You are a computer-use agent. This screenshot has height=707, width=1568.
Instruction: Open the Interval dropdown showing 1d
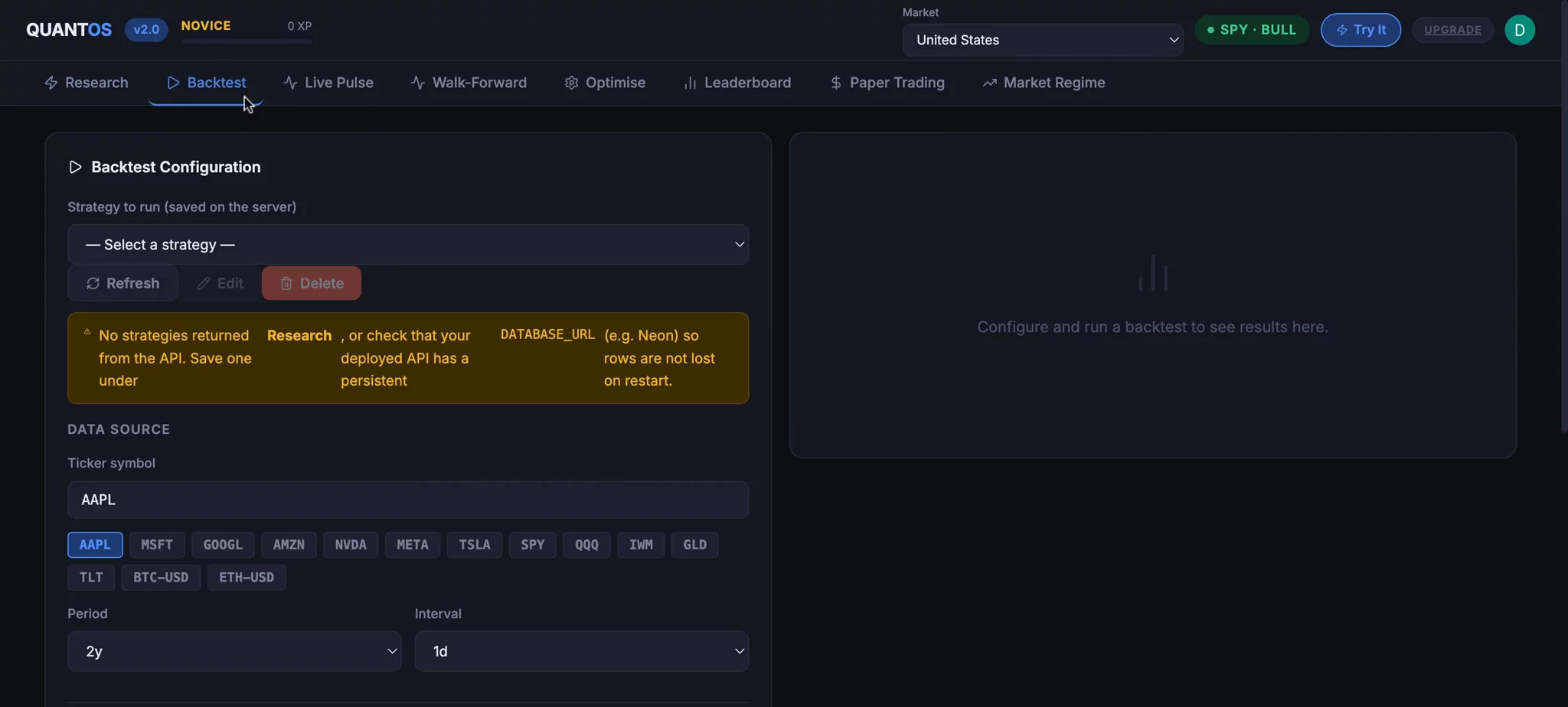(x=582, y=651)
